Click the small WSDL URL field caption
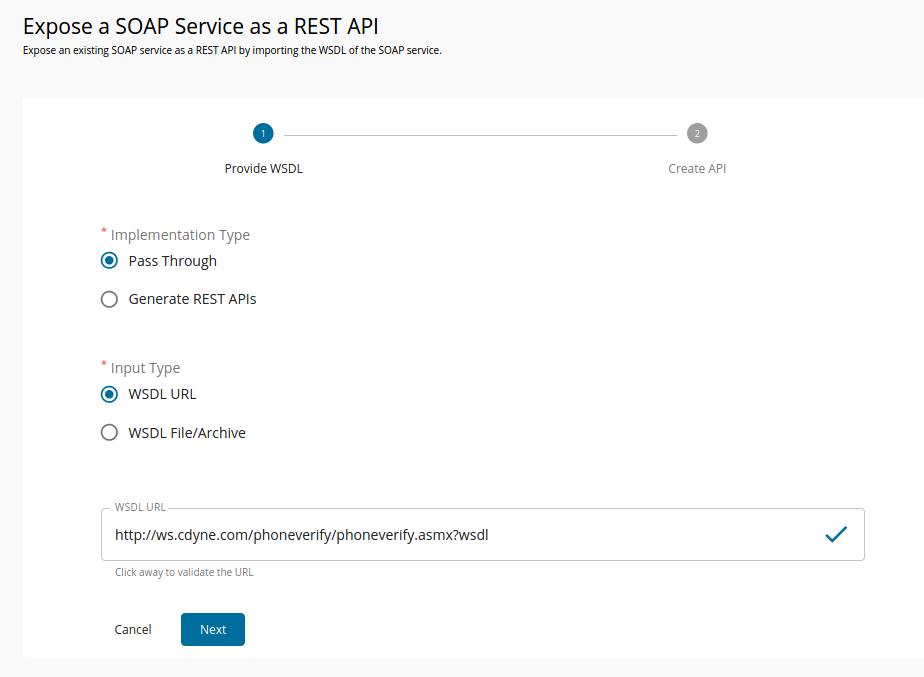The width and height of the screenshot is (924, 677). pyautogui.click(x=140, y=508)
